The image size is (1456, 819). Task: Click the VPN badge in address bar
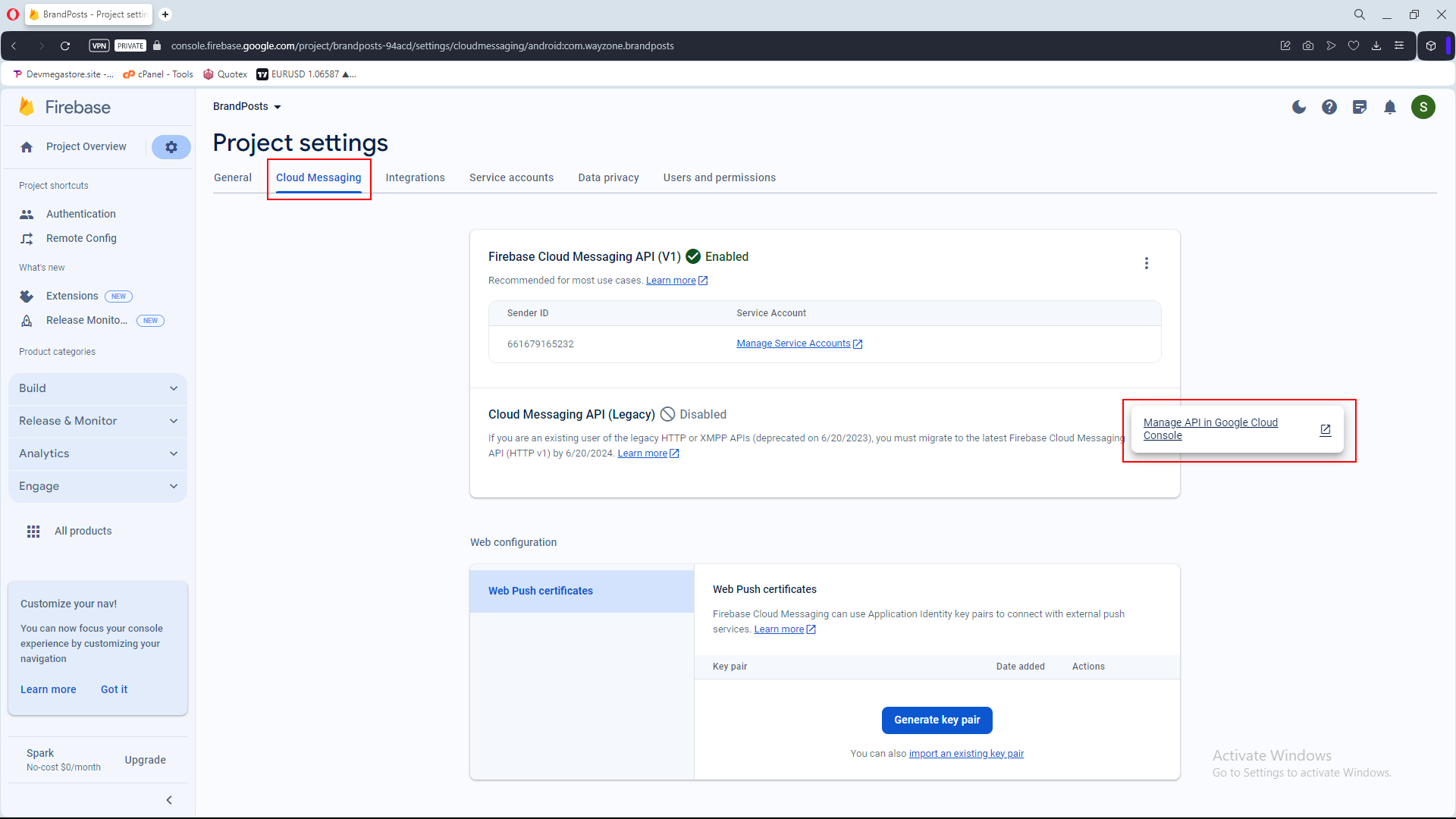[x=99, y=45]
